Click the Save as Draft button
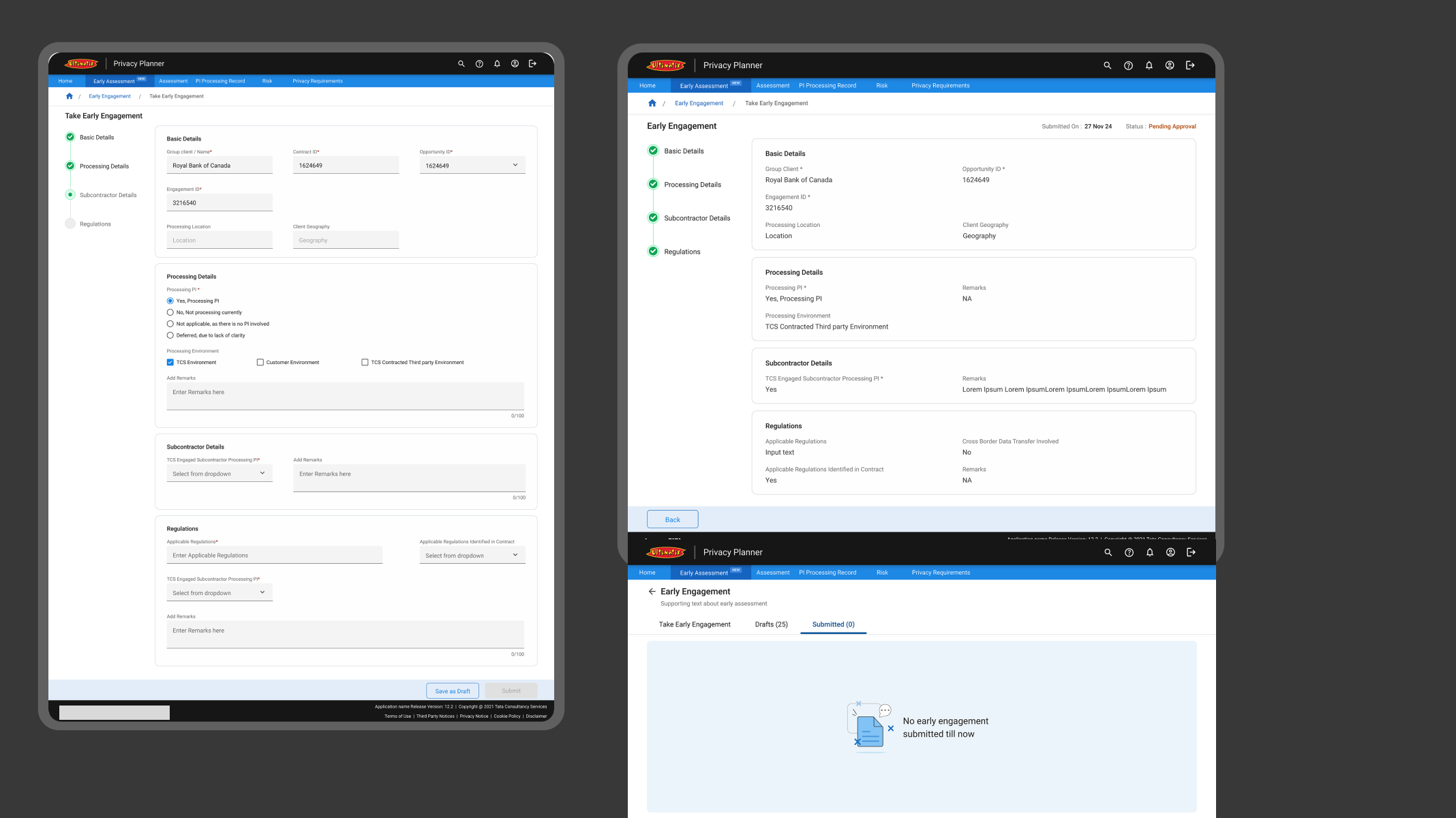 coord(452,691)
